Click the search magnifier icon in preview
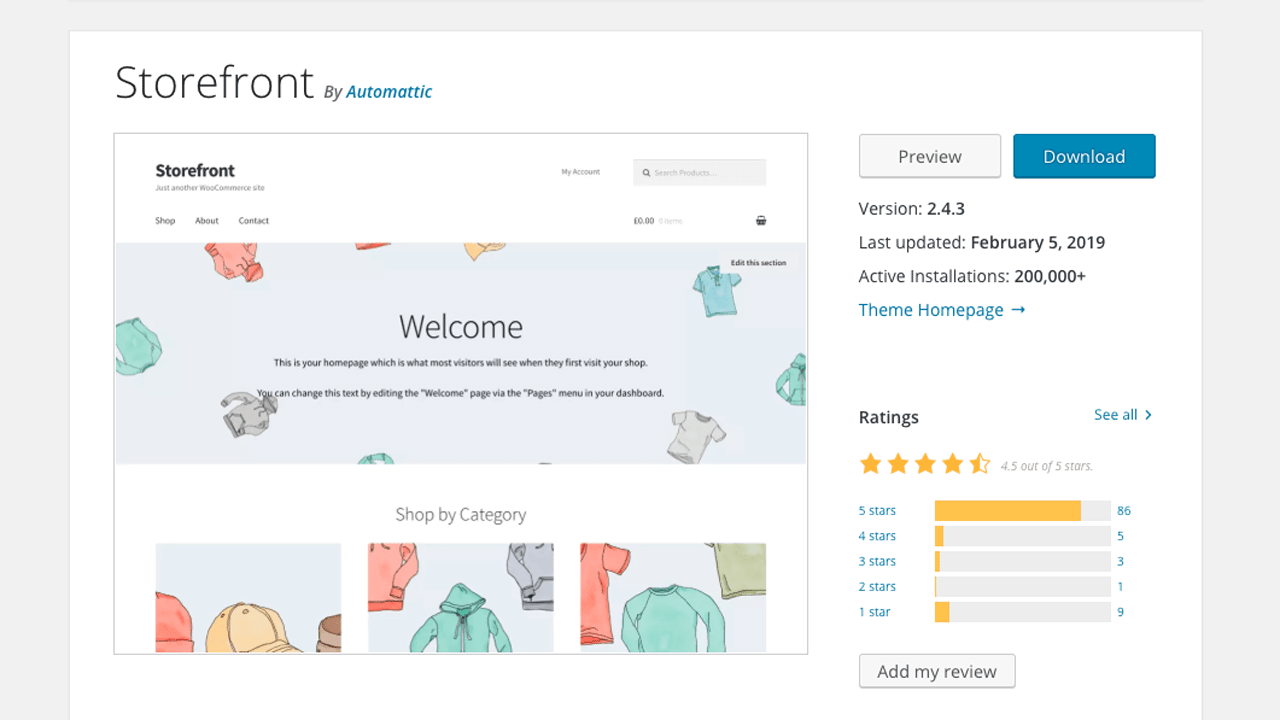1280x720 pixels. point(646,173)
